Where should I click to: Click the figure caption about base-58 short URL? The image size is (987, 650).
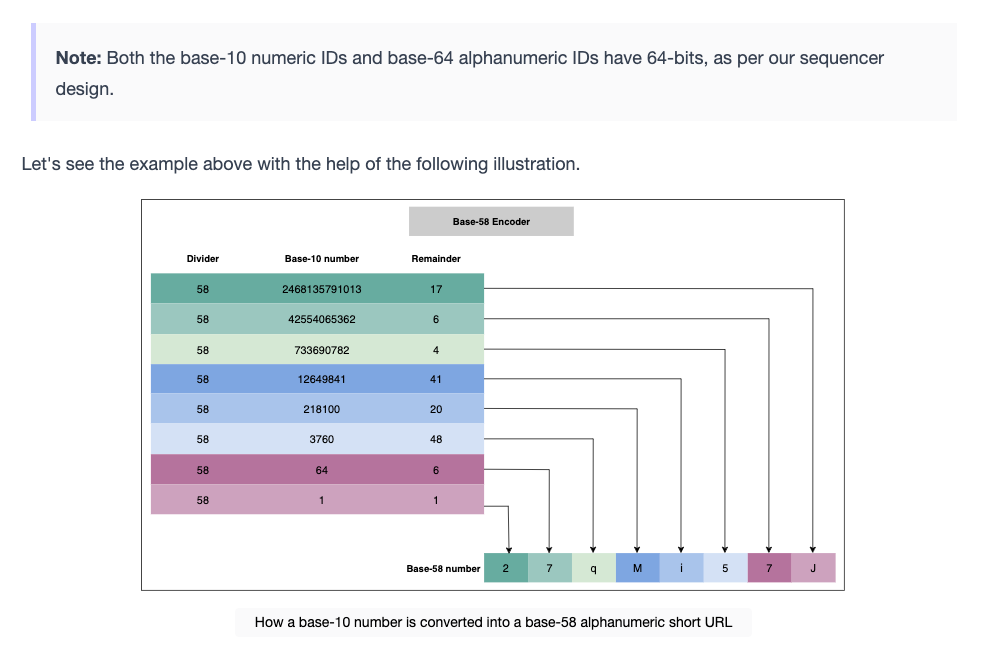point(494,622)
